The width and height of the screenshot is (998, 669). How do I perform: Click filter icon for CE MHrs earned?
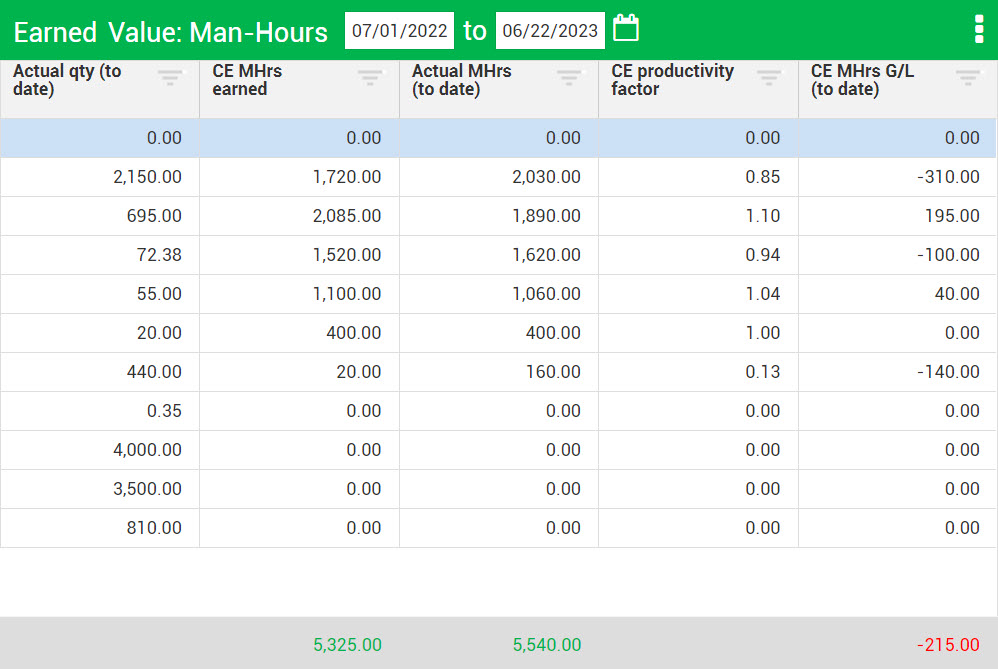(x=370, y=76)
